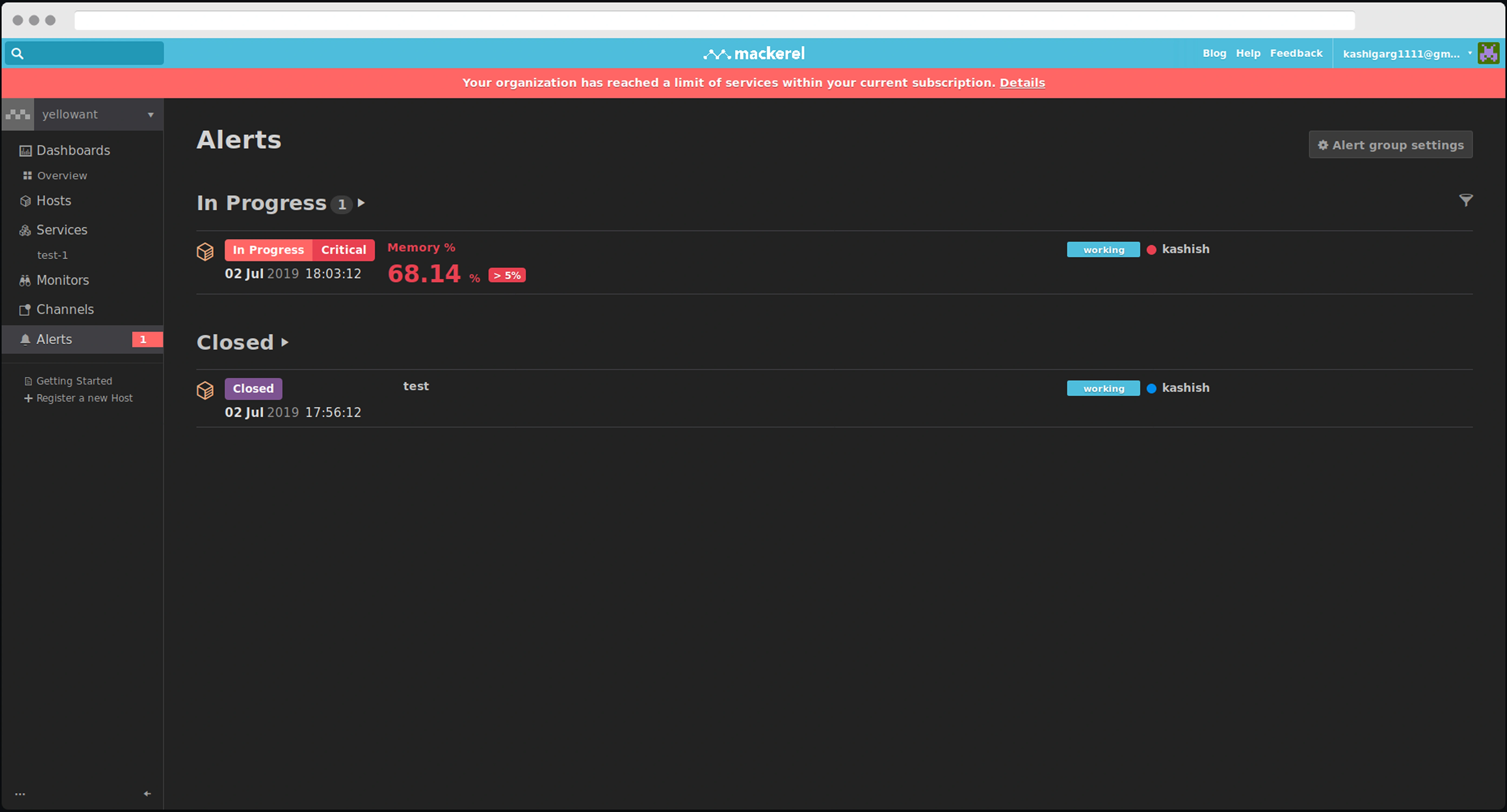
Task: Expand the Closed section arrow
Action: pos(285,342)
